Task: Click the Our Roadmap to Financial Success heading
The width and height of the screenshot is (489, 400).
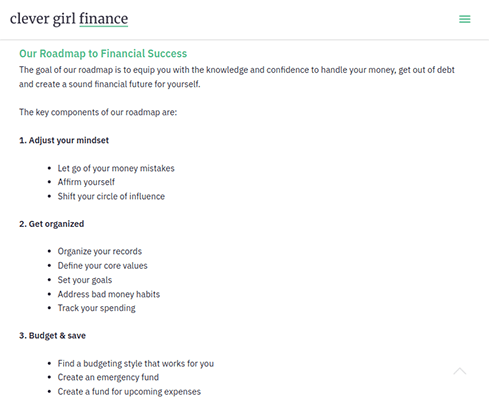Action: [x=103, y=53]
